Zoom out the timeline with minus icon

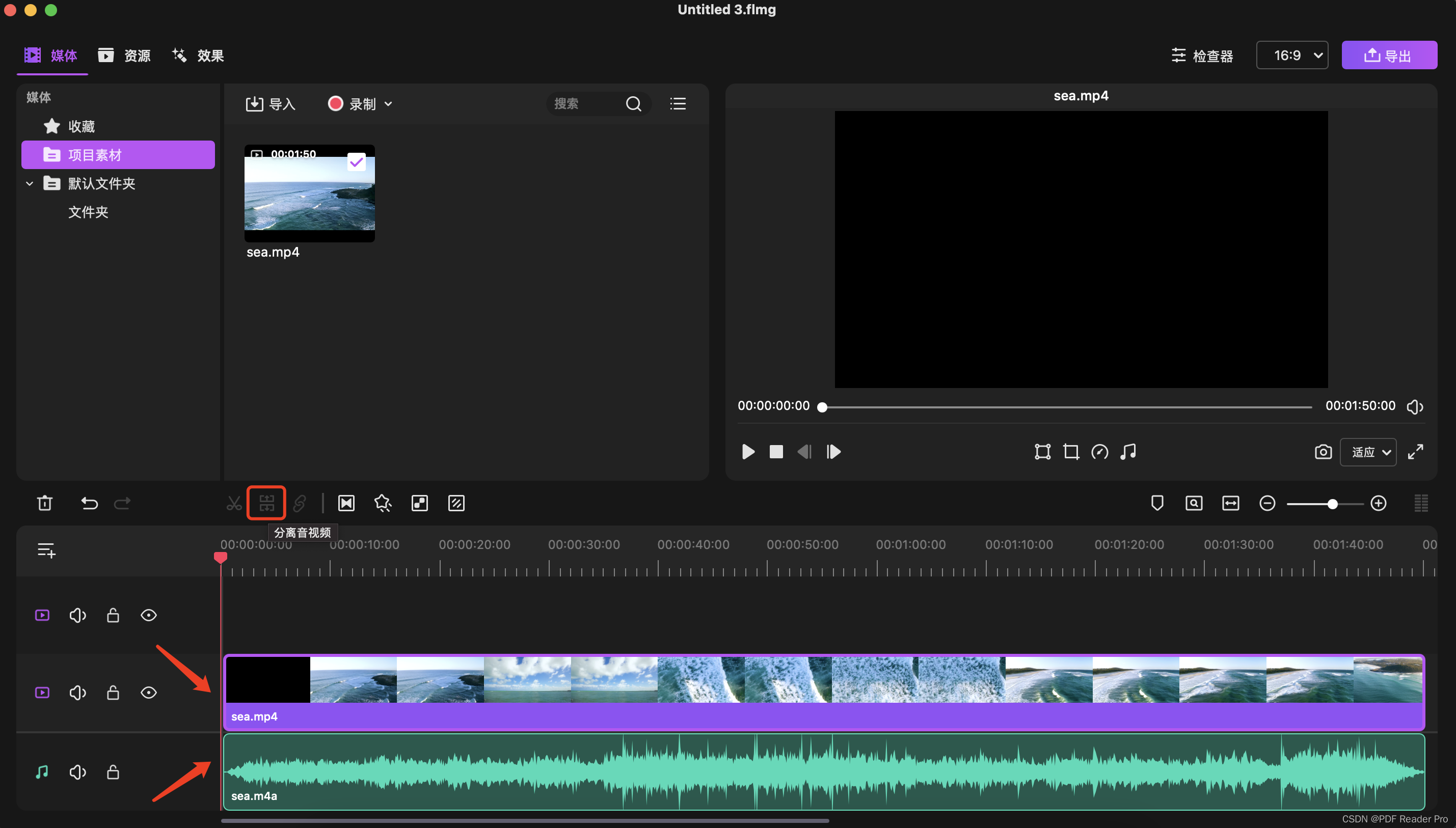point(1267,503)
